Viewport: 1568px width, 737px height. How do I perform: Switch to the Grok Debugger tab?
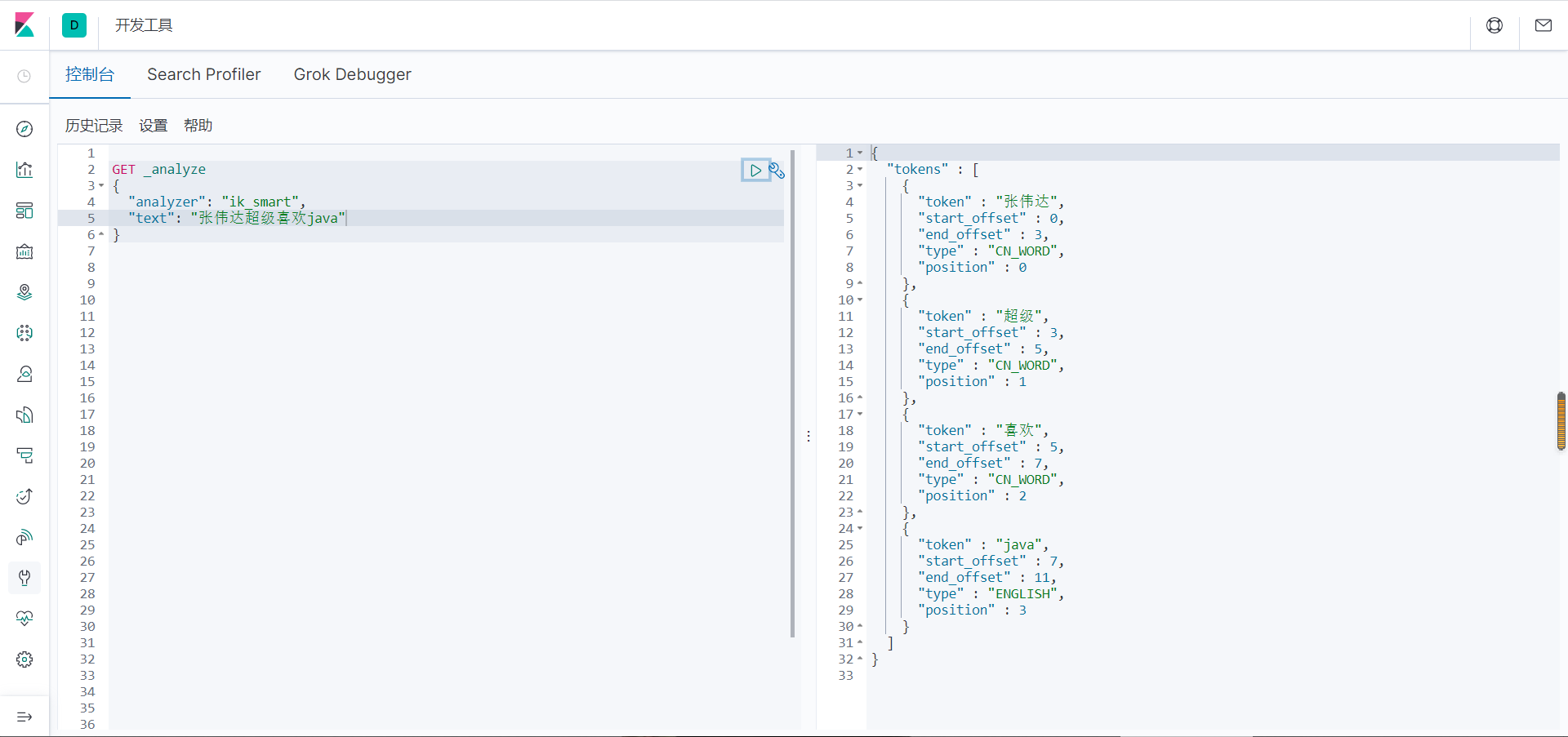point(353,74)
